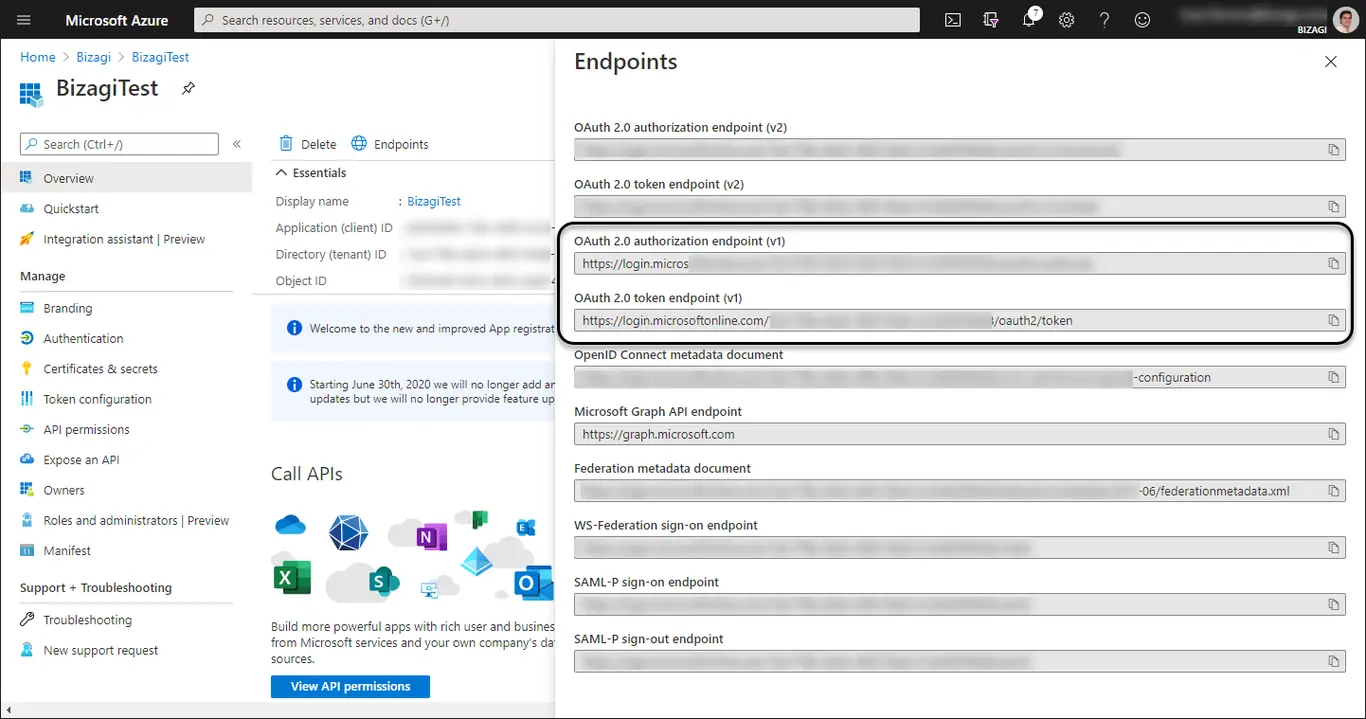Image resolution: width=1366 pixels, height=719 pixels.
Task: Launch Cloud Shell from top bar
Action: pyautogui.click(x=954, y=20)
